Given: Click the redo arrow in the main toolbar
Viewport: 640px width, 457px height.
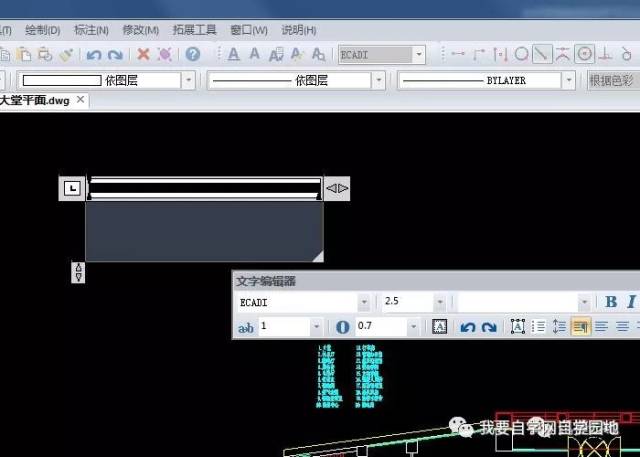Looking at the screenshot, I should tap(115, 54).
